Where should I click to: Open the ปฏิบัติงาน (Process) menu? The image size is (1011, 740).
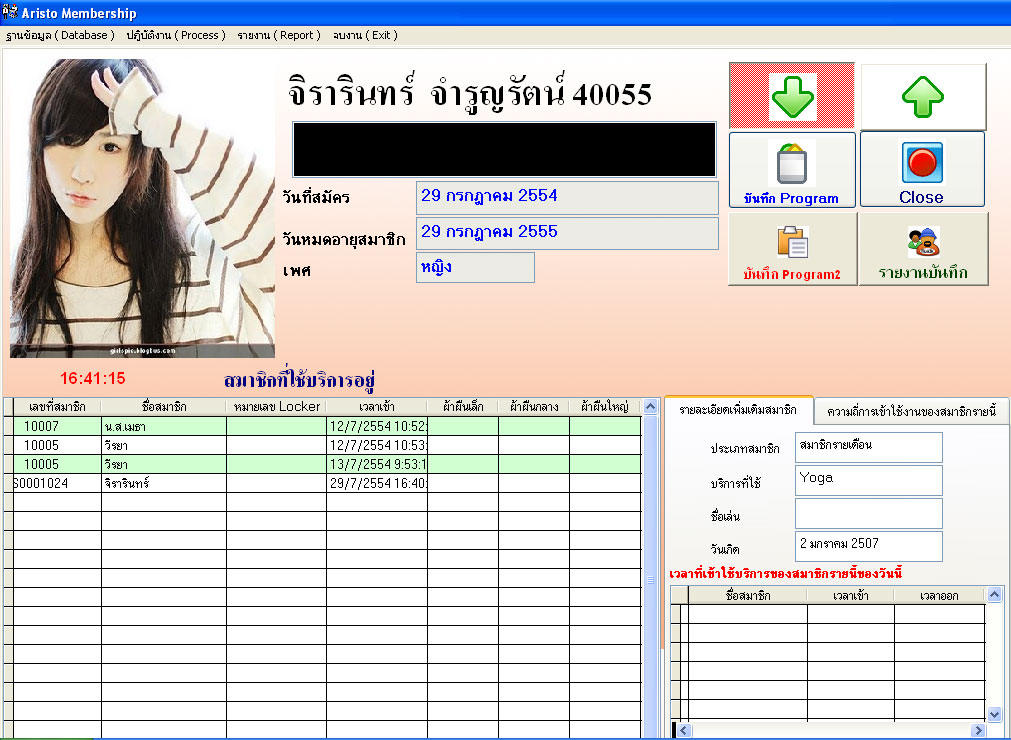point(175,35)
